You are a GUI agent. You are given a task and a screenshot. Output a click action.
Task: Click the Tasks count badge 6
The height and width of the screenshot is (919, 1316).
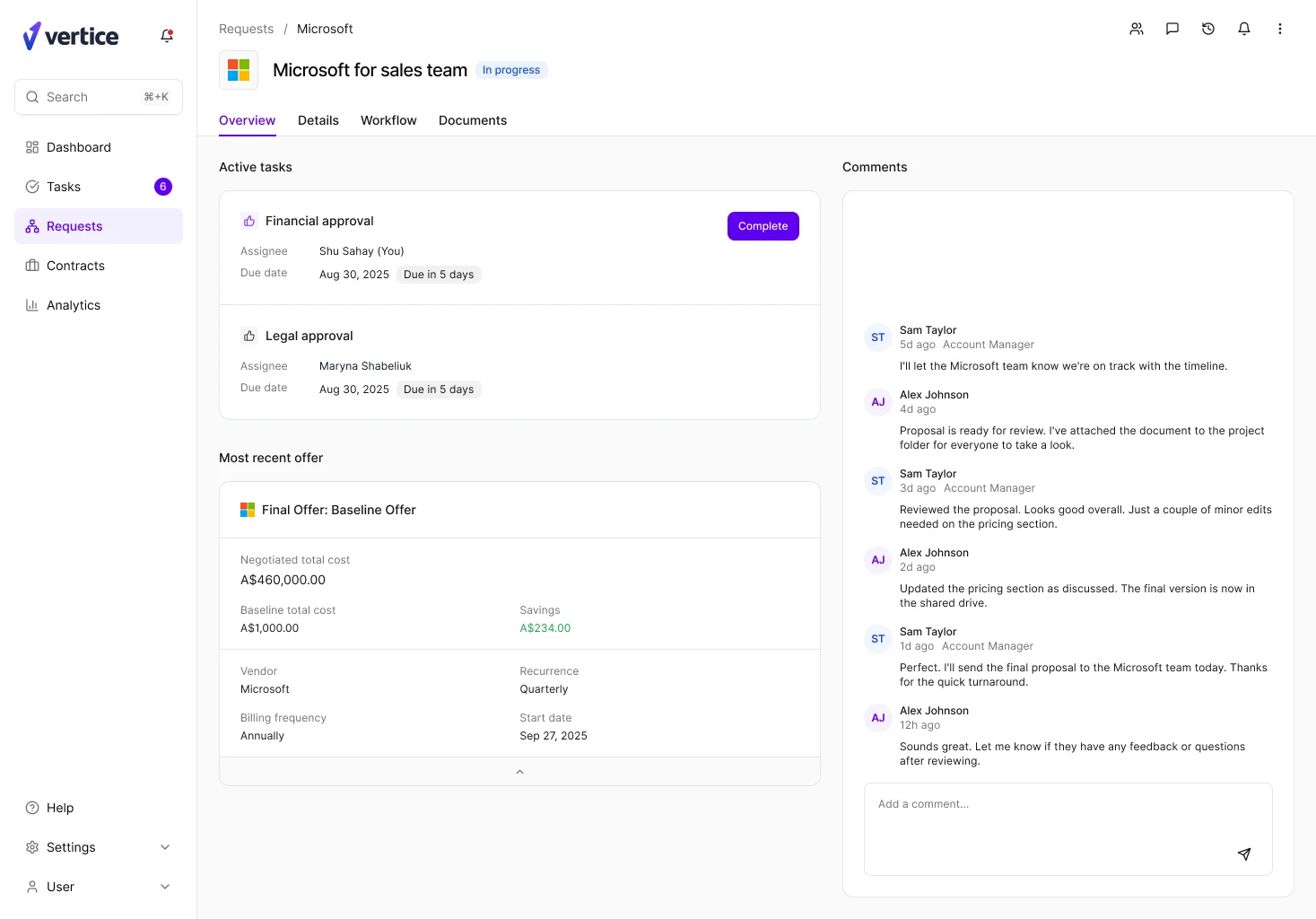[x=163, y=187]
